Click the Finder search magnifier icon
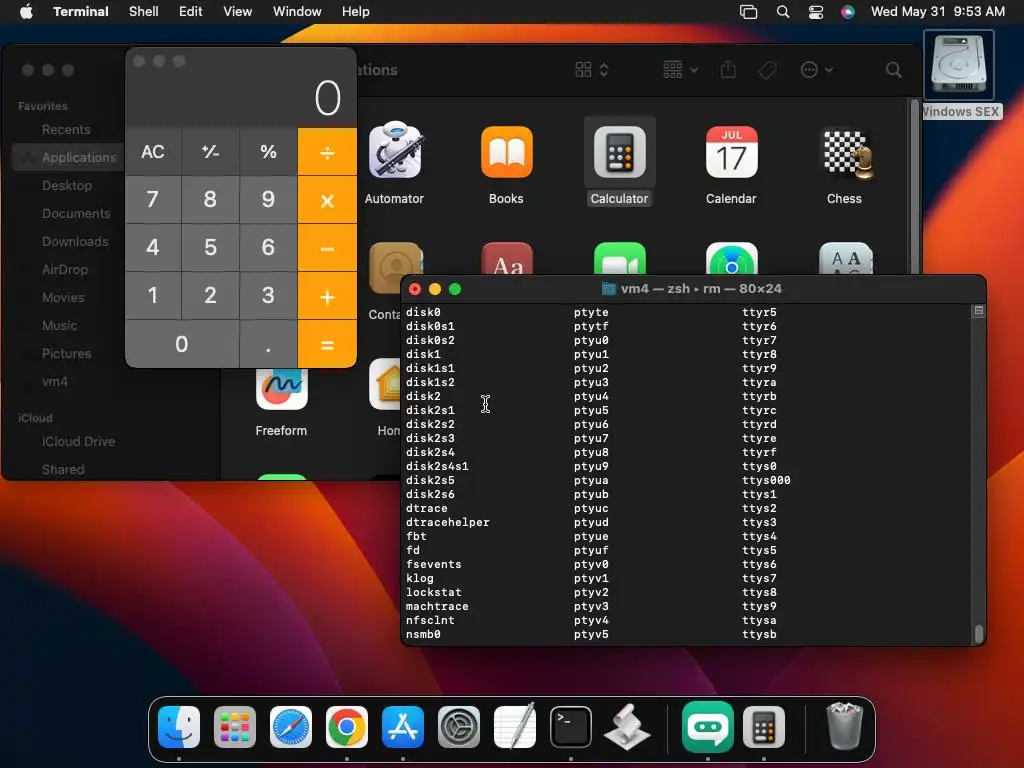This screenshot has width=1024, height=768. 893,70
